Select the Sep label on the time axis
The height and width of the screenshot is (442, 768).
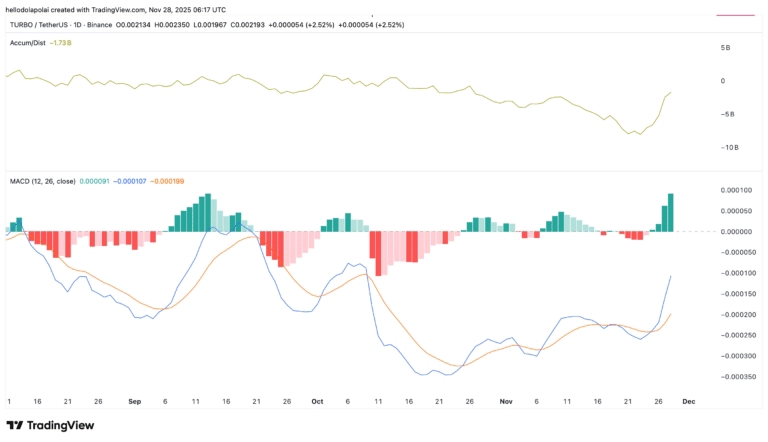click(135, 400)
